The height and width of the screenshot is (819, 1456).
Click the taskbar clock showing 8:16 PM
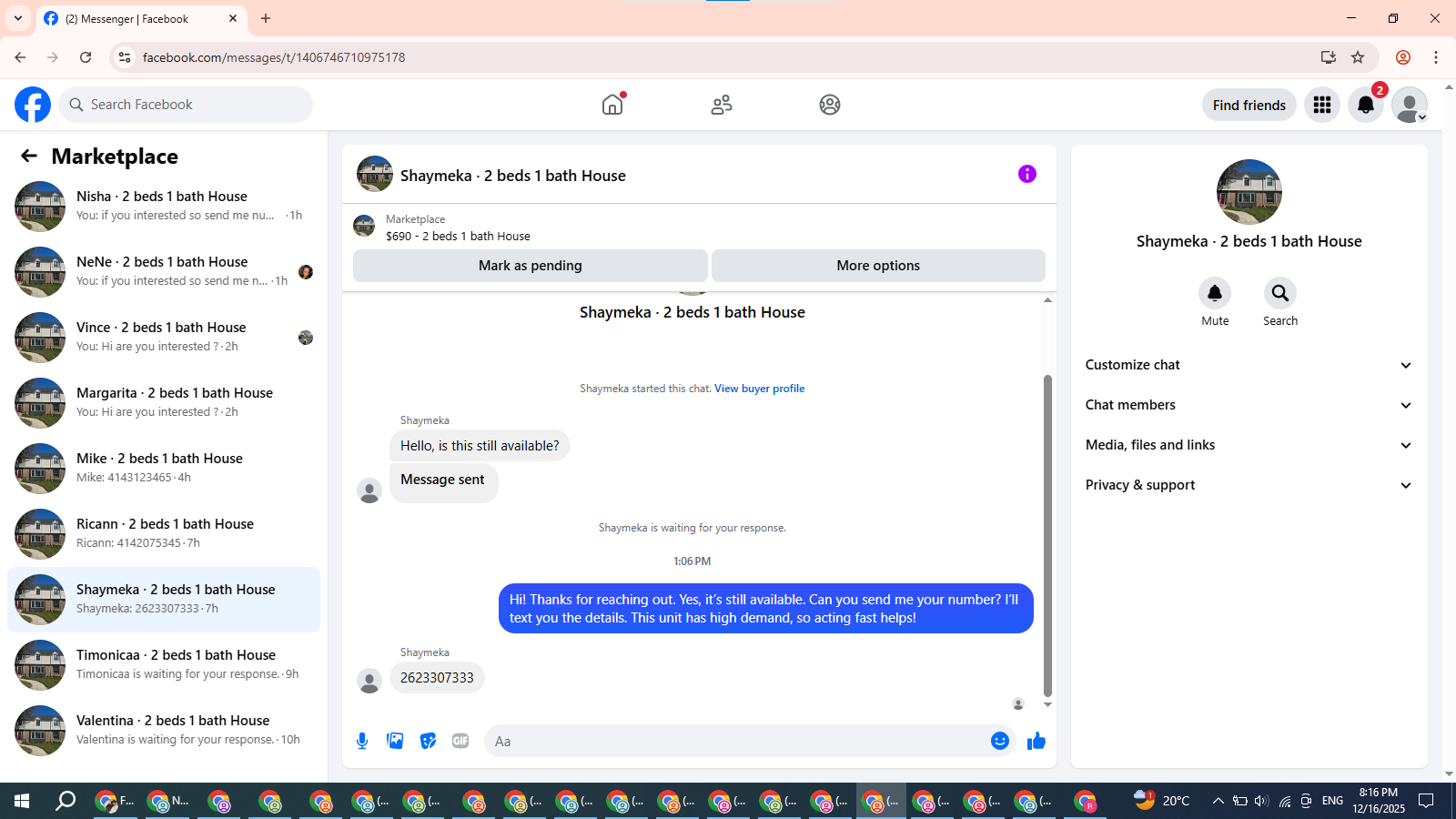[x=1379, y=801]
